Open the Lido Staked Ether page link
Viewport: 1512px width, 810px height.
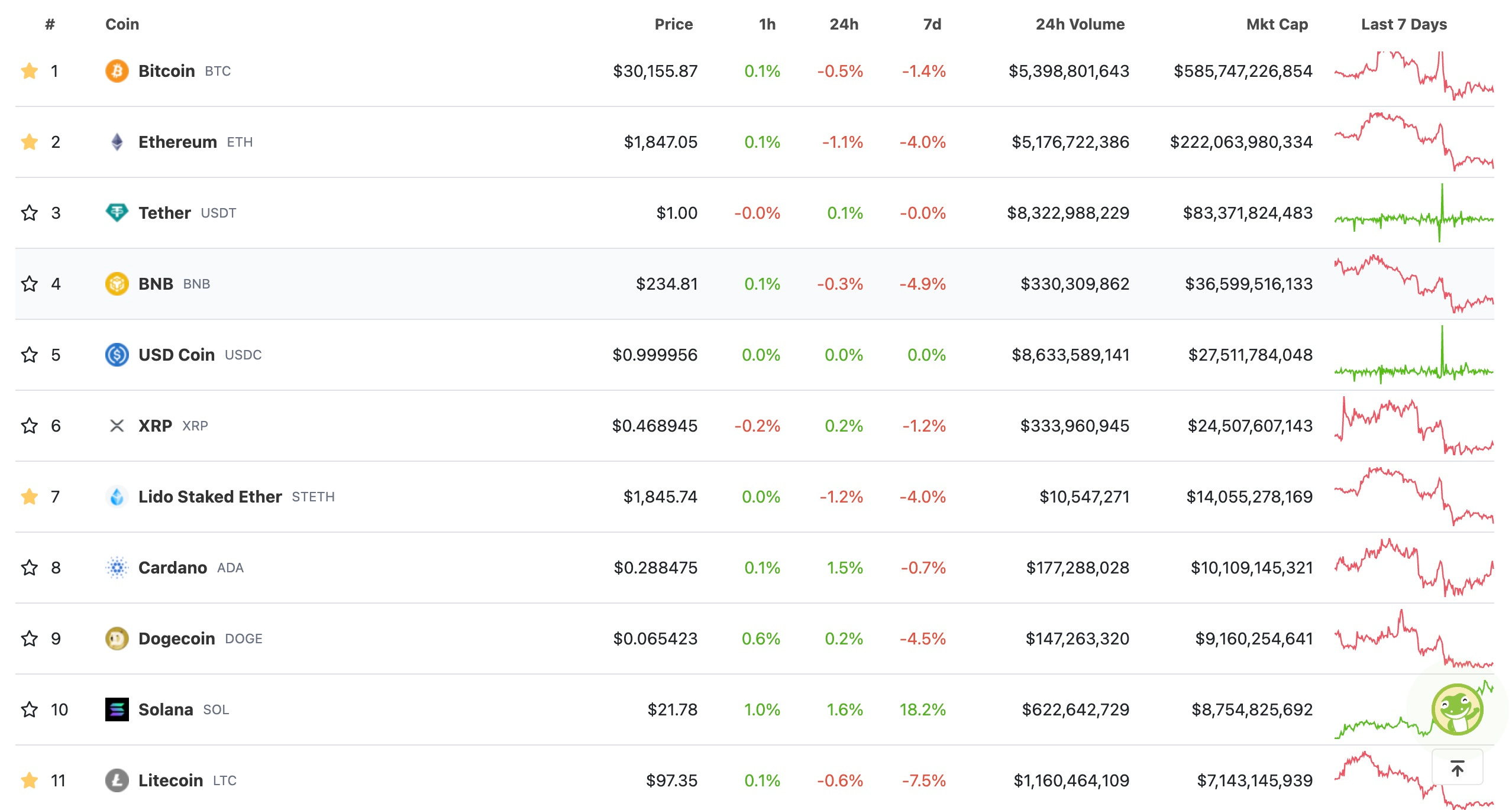pos(210,497)
